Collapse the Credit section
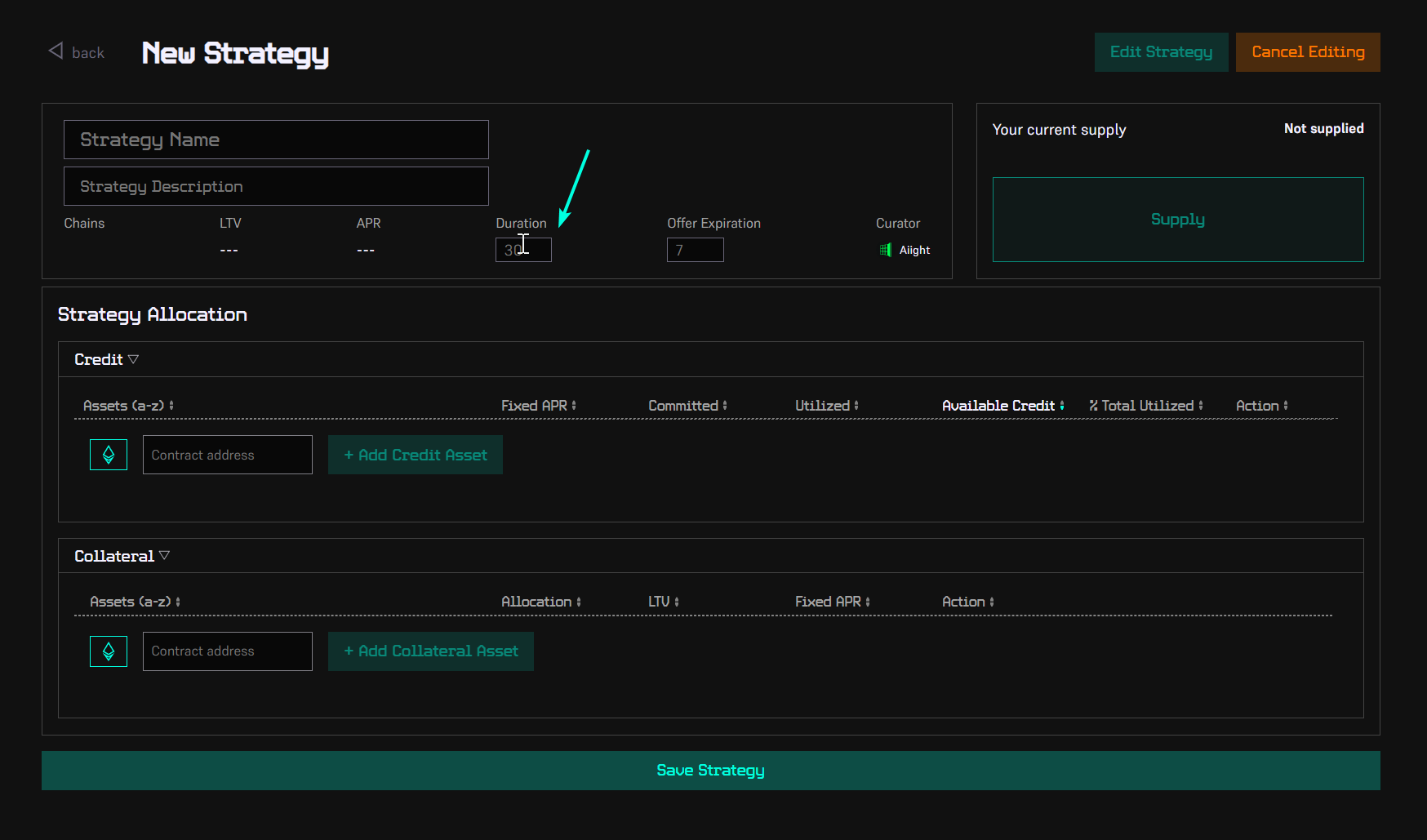This screenshot has height=840, width=1427. 133,358
